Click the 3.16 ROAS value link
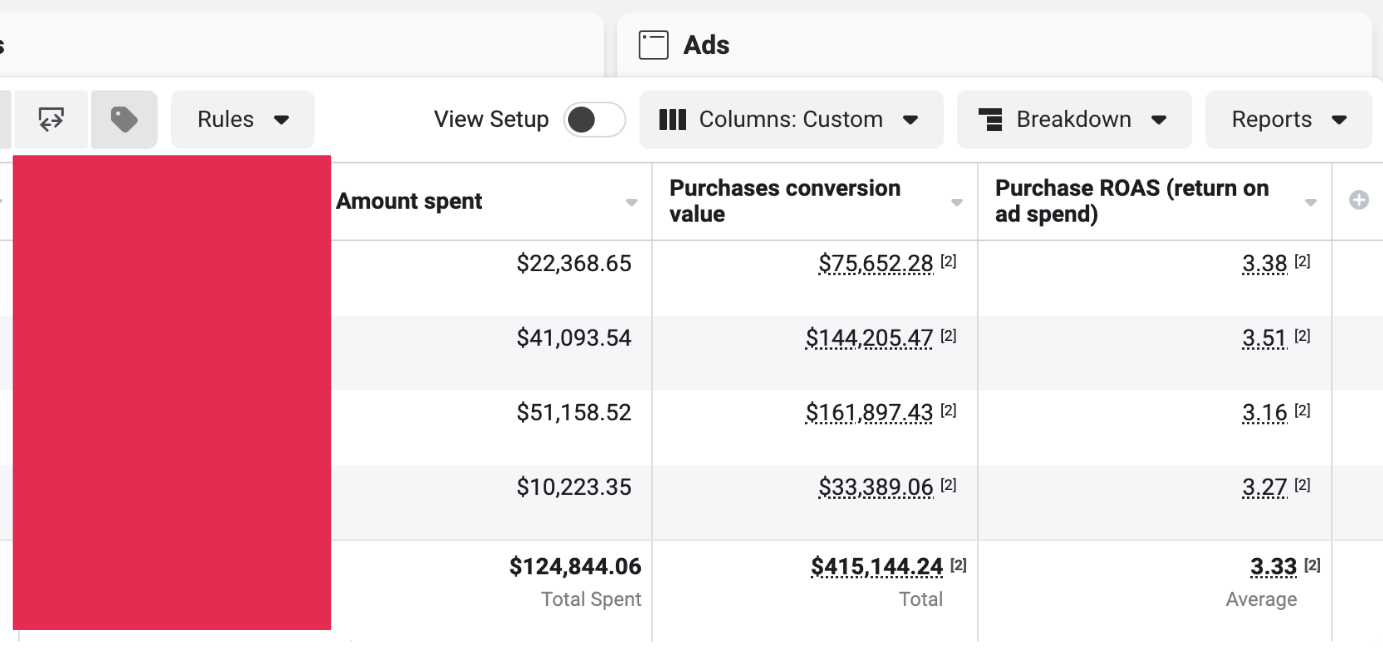1383x649 pixels. tap(1264, 413)
